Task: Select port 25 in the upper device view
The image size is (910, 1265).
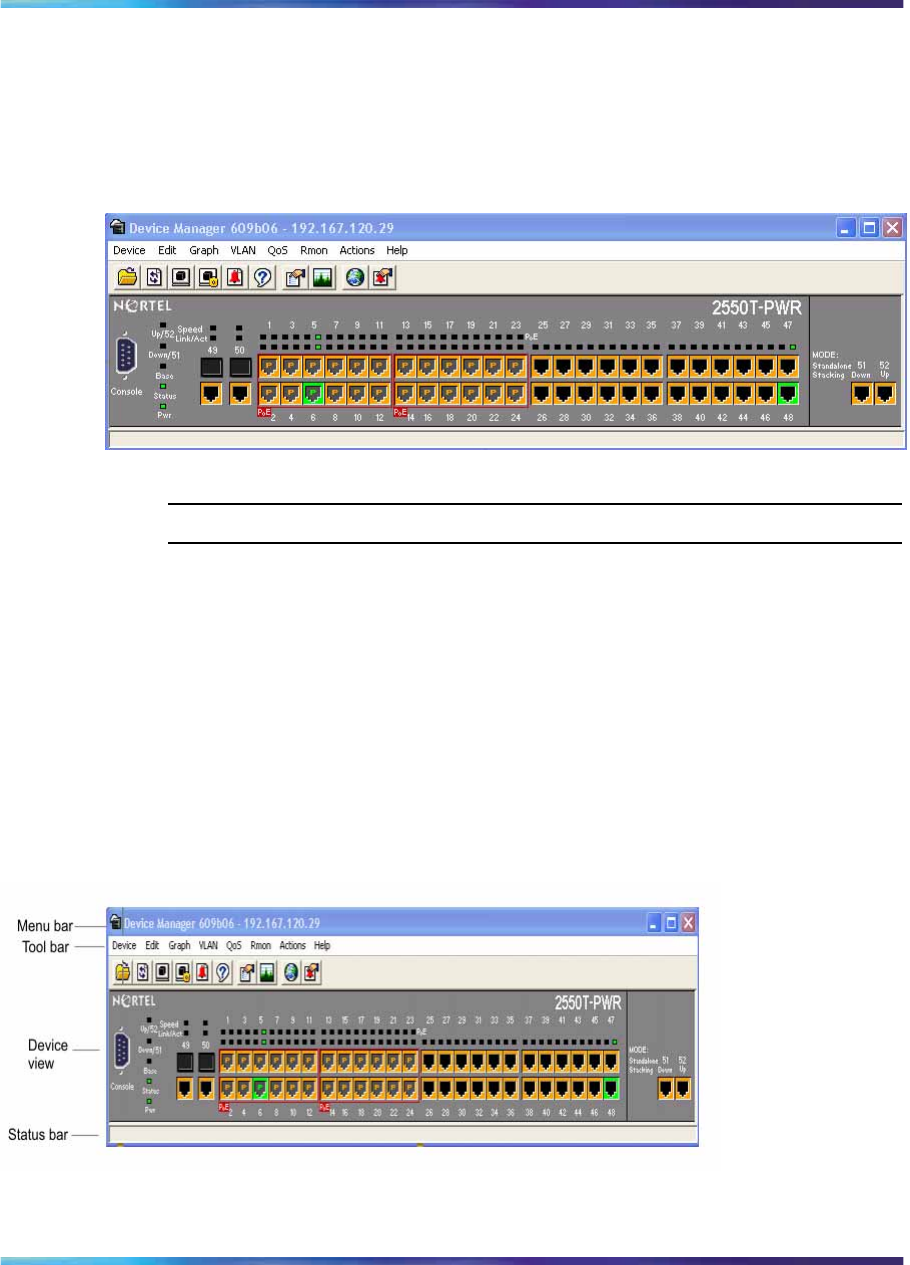Action: 542,366
